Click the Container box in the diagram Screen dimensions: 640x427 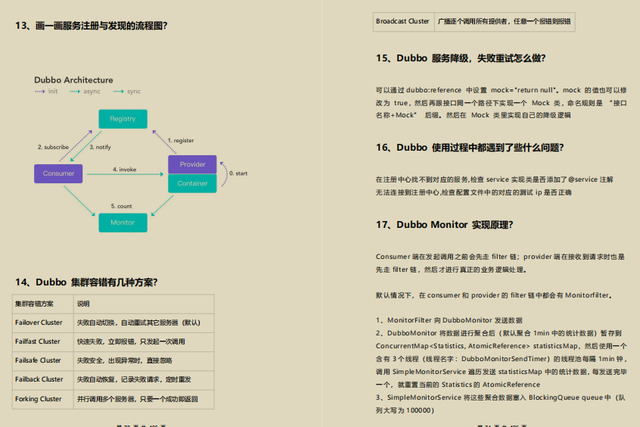pyautogui.click(x=192, y=184)
